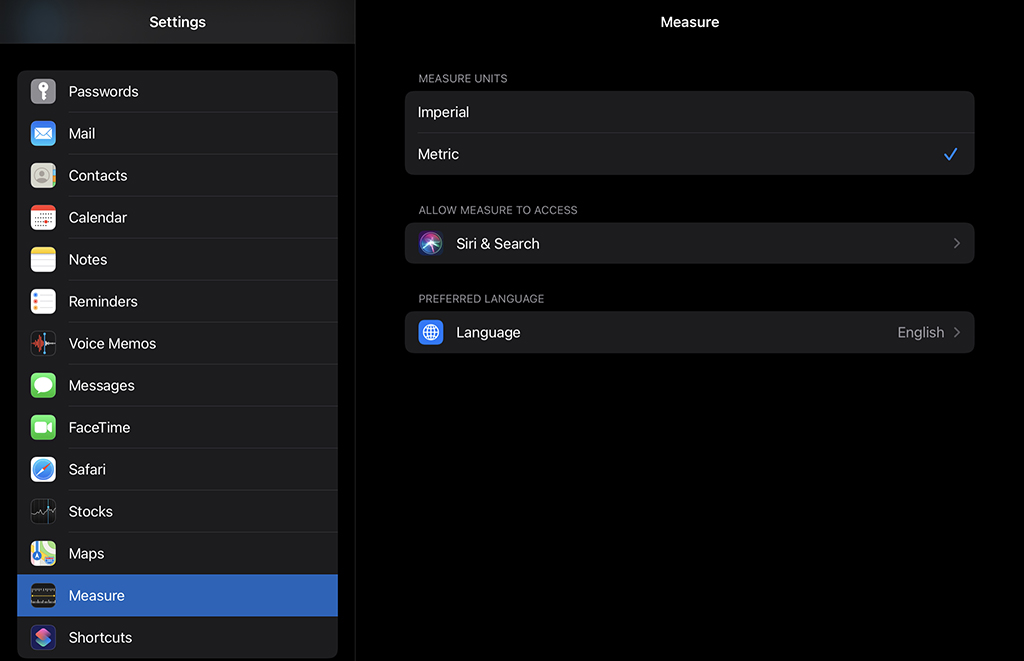The image size is (1024, 661).
Task: Open the Language preference row
Action: pos(690,332)
